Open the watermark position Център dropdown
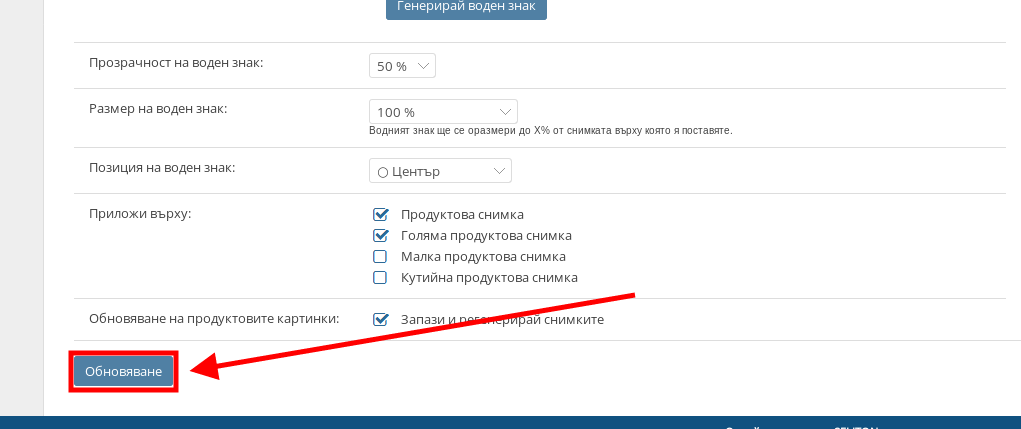Viewport: 1021px width, 429px height. (440, 171)
